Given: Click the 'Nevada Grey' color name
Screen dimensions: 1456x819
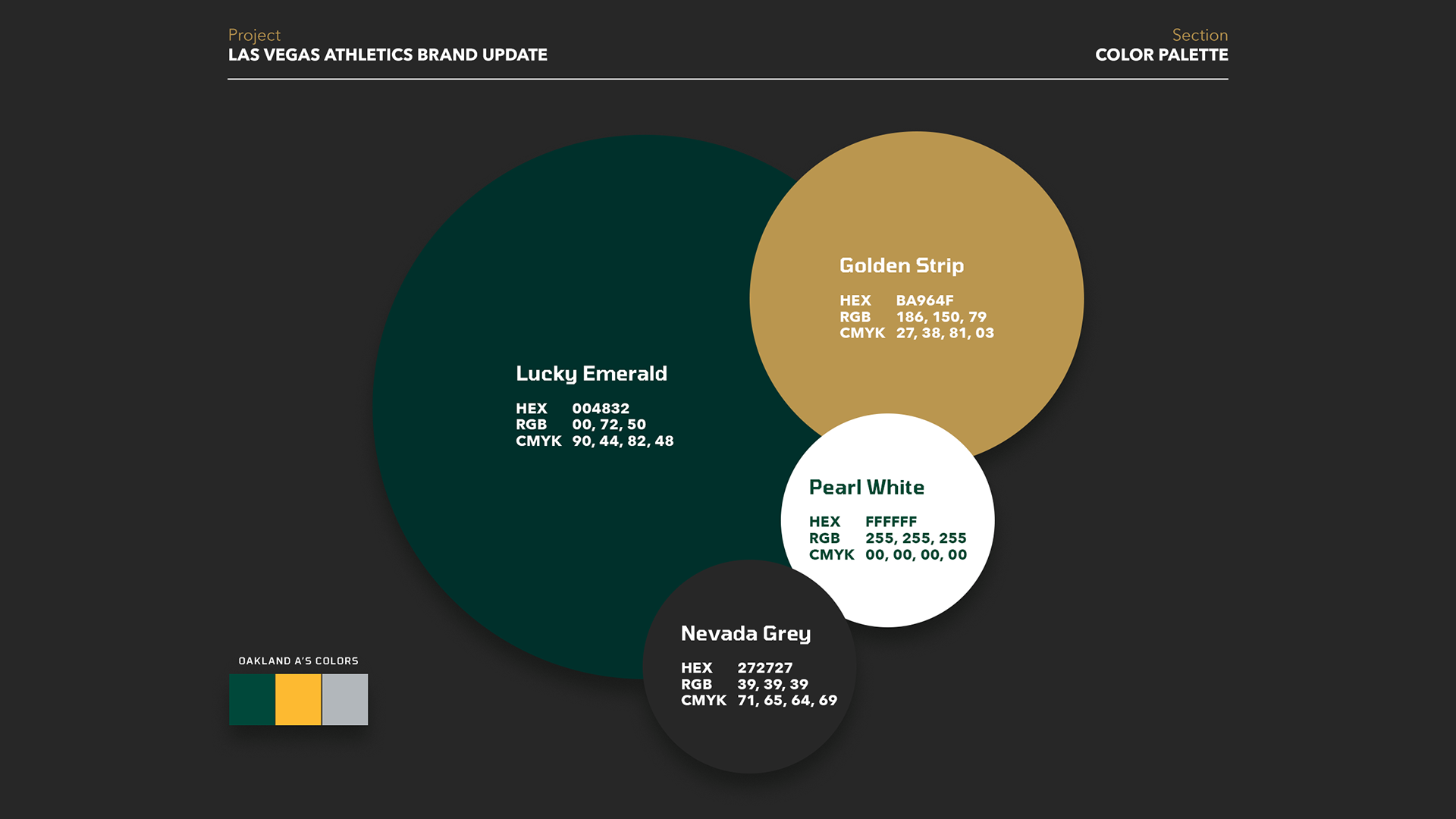Looking at the screenshot, I should [x=746, y=634].
